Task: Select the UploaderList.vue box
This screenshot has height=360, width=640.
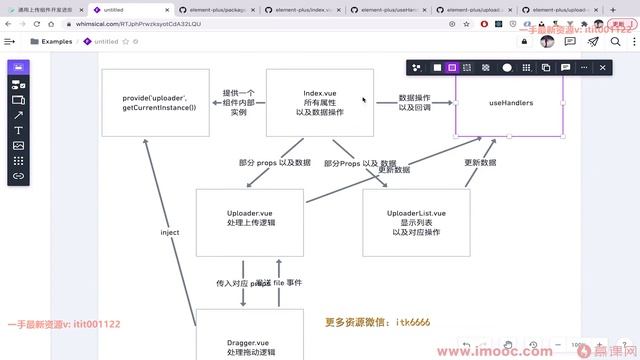Action: [416, 222]
